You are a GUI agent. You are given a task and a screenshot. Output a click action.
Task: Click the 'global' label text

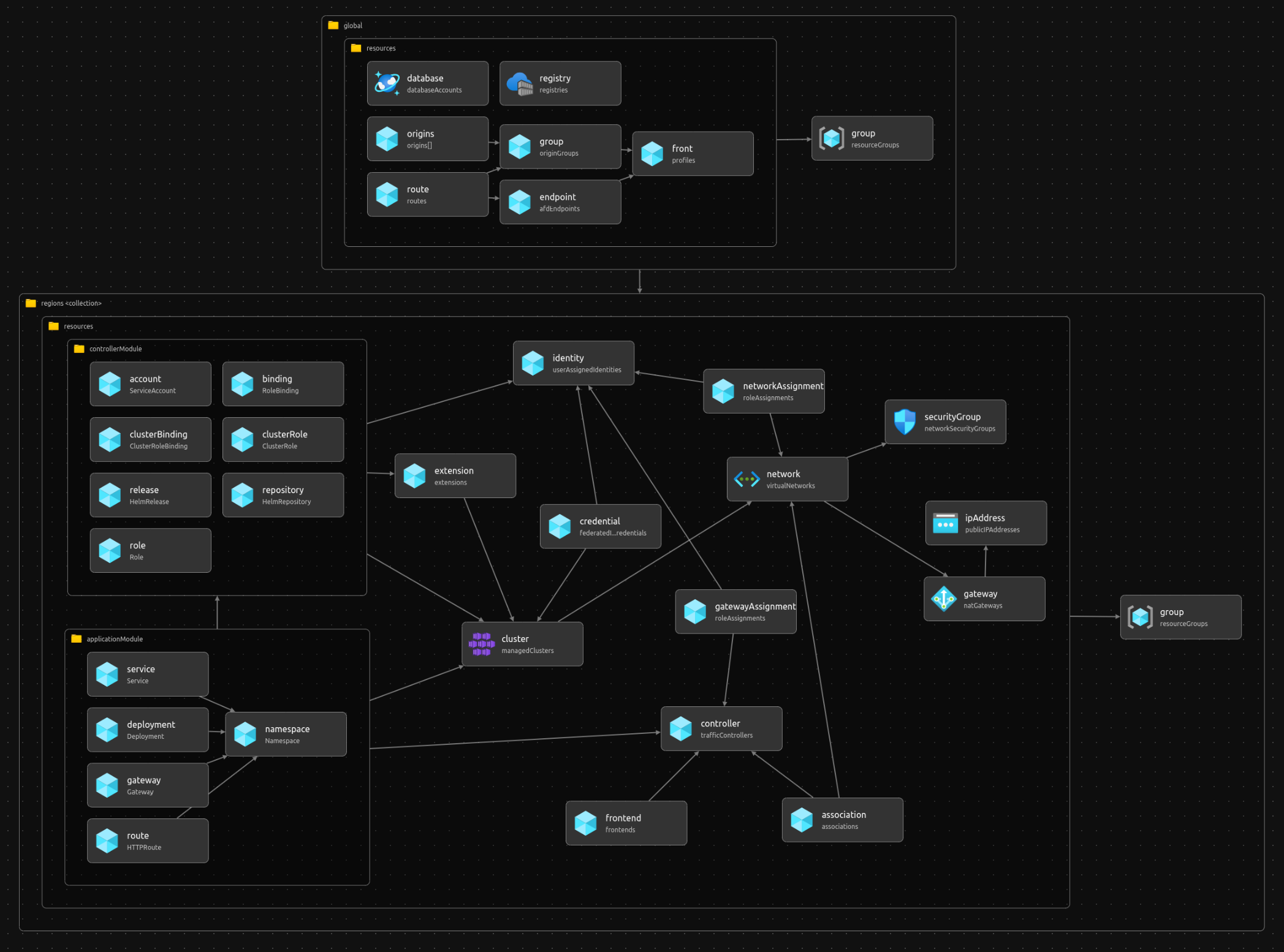coord(353,26)
